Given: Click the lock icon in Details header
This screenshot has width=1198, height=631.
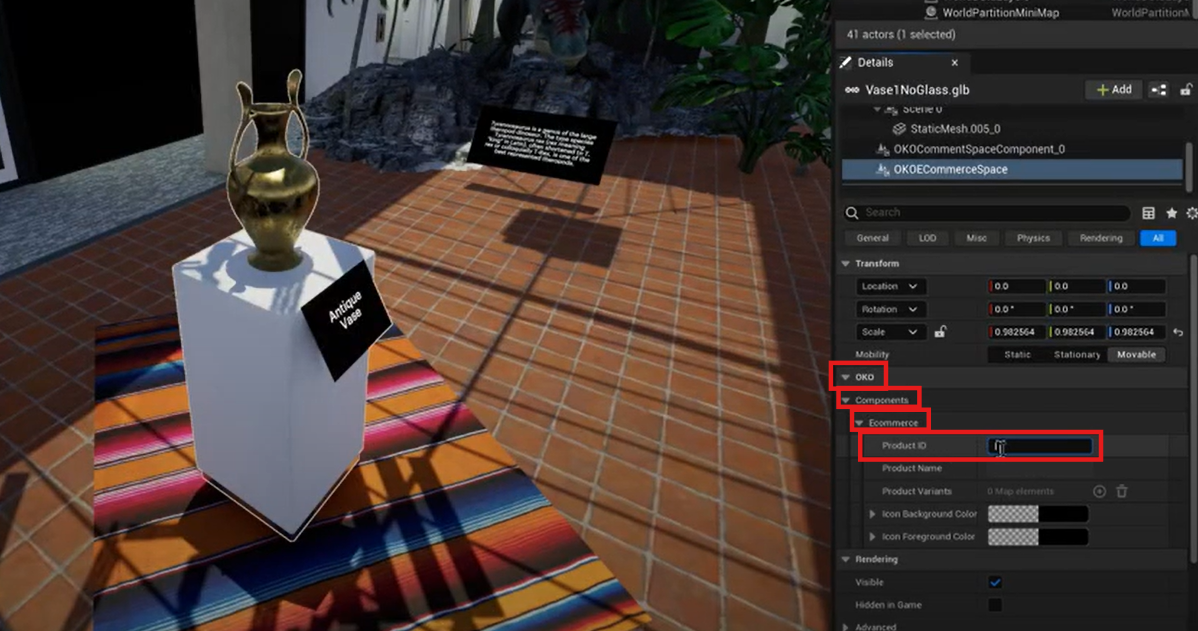Looking at the screenshot, I should click(1184, 90).
